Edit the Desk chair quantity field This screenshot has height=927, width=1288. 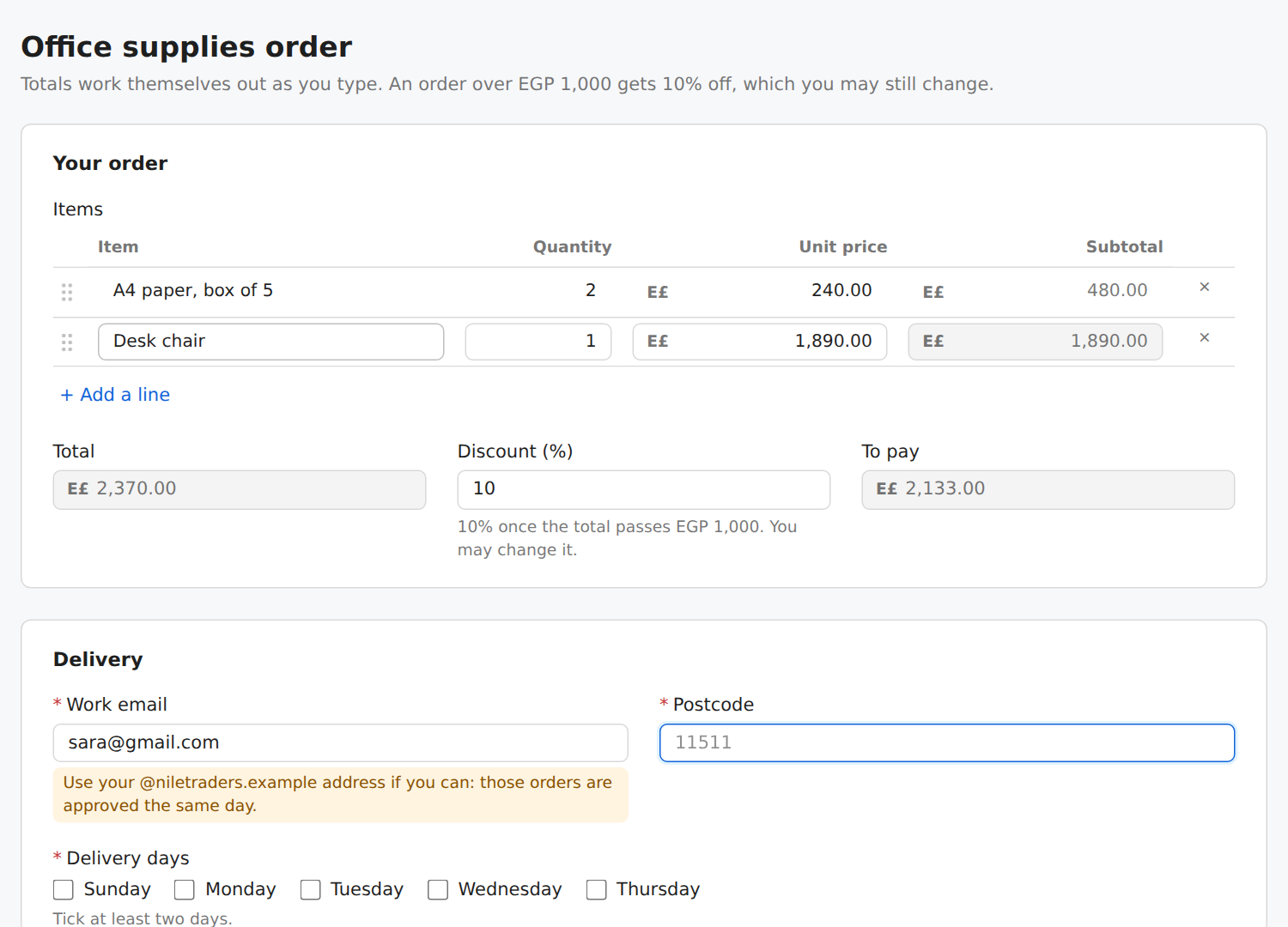(x=538, y=342)
